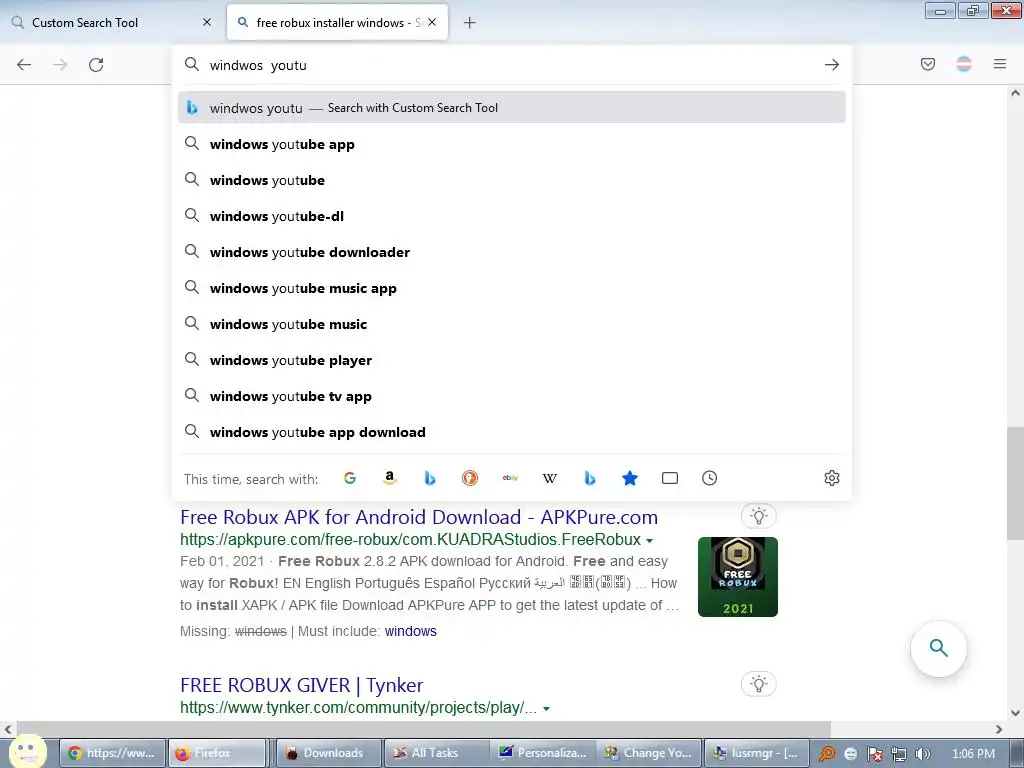Open search settings gear icon
Screen dimensions: 1024x768
831,478
